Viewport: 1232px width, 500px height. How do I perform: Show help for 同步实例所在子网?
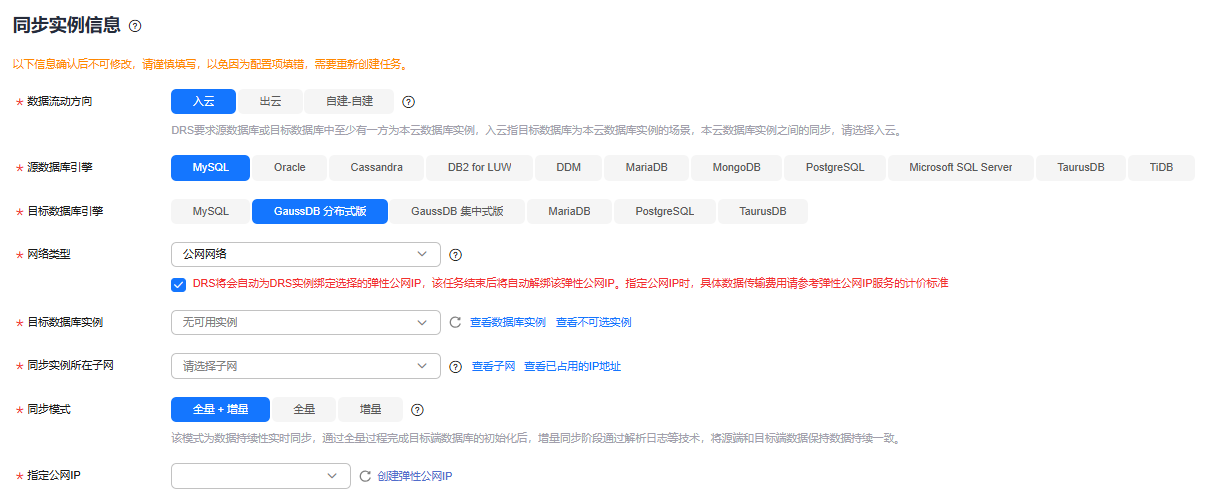[x=455, y=367]
